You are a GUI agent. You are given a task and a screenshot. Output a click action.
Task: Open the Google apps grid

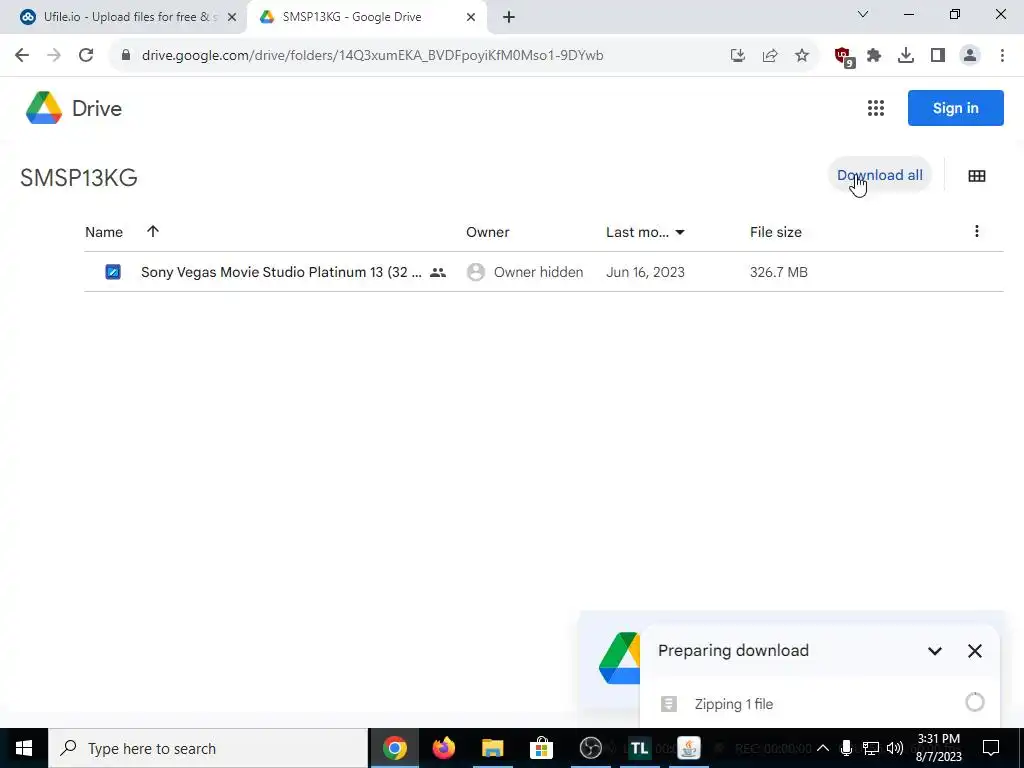[876, 108]
